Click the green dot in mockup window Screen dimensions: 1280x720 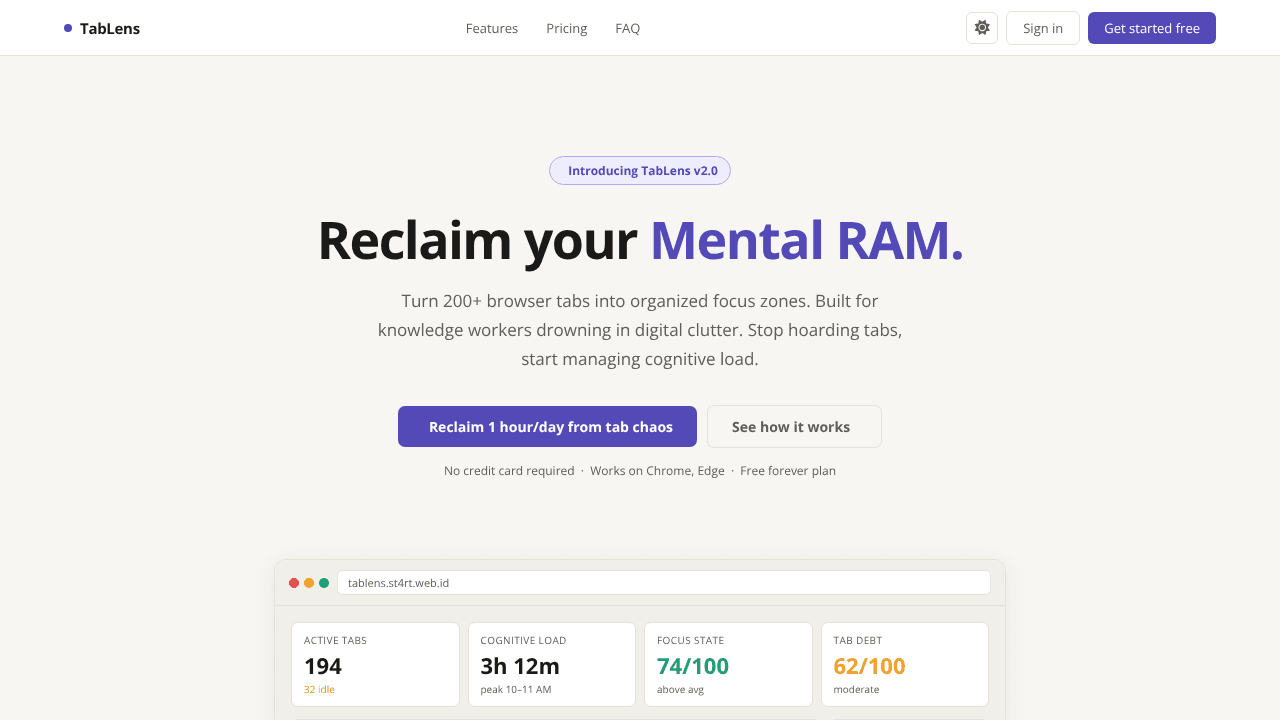coord(324,583)
